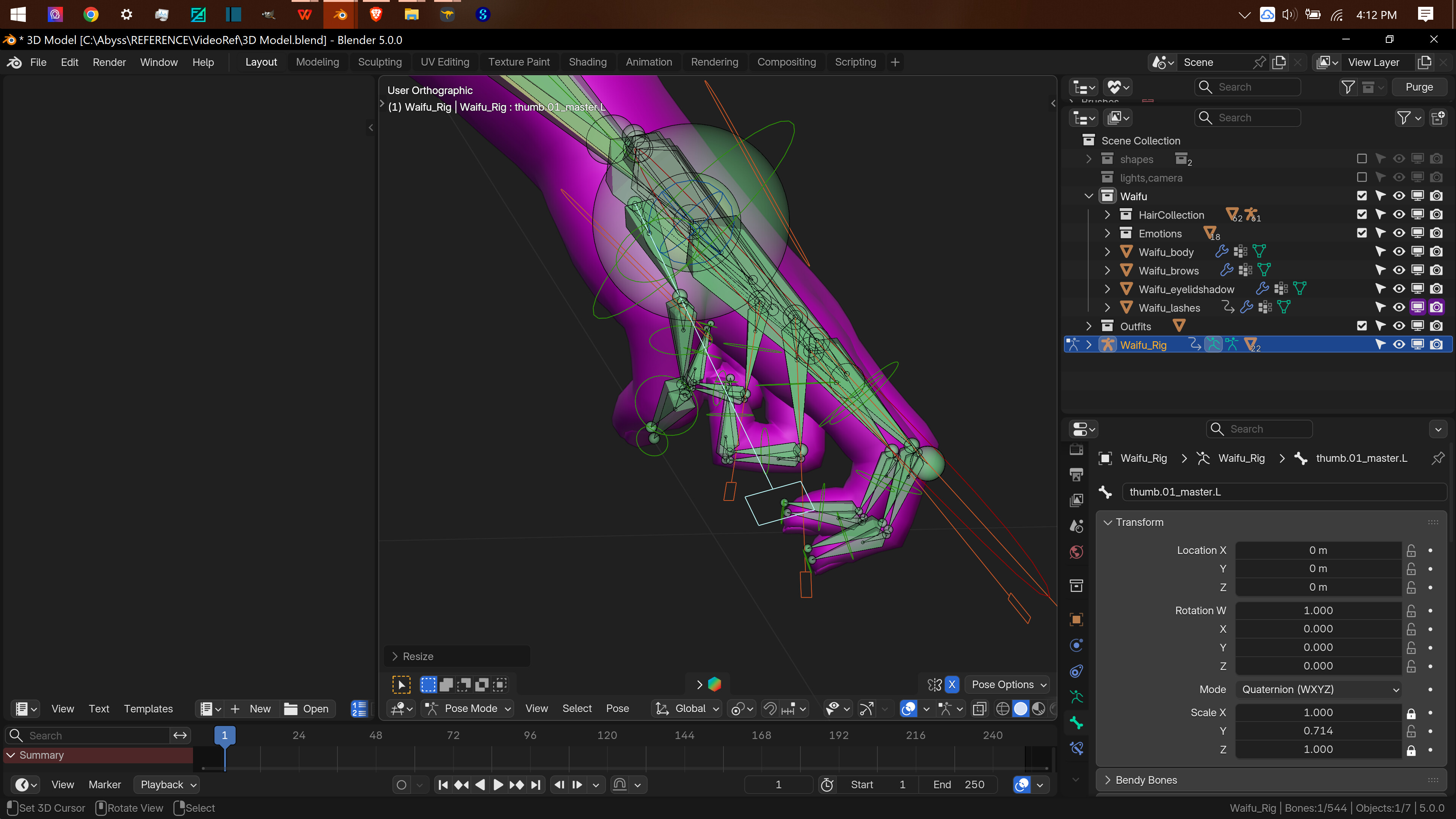The image size is (1456, 819).
Task: Open the Object properties tab icon
Action: point(1077,620)
